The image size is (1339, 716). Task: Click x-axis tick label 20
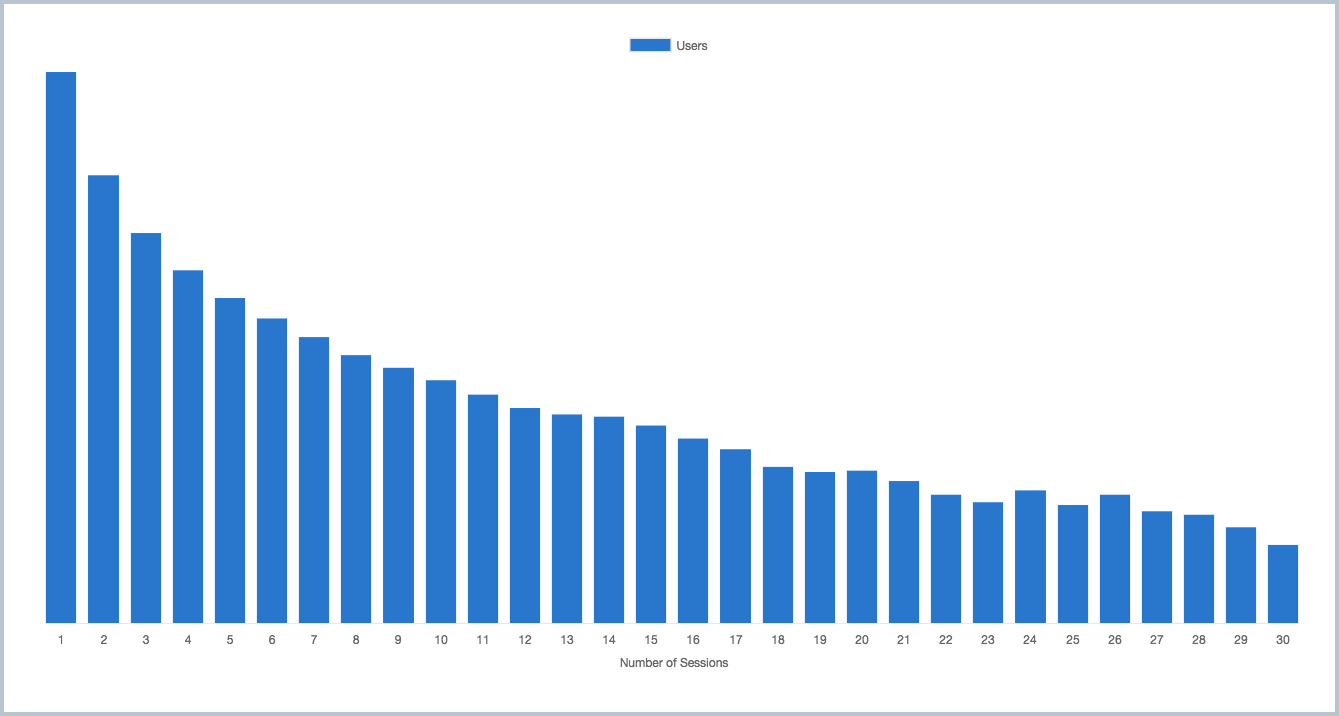point(862,639)
